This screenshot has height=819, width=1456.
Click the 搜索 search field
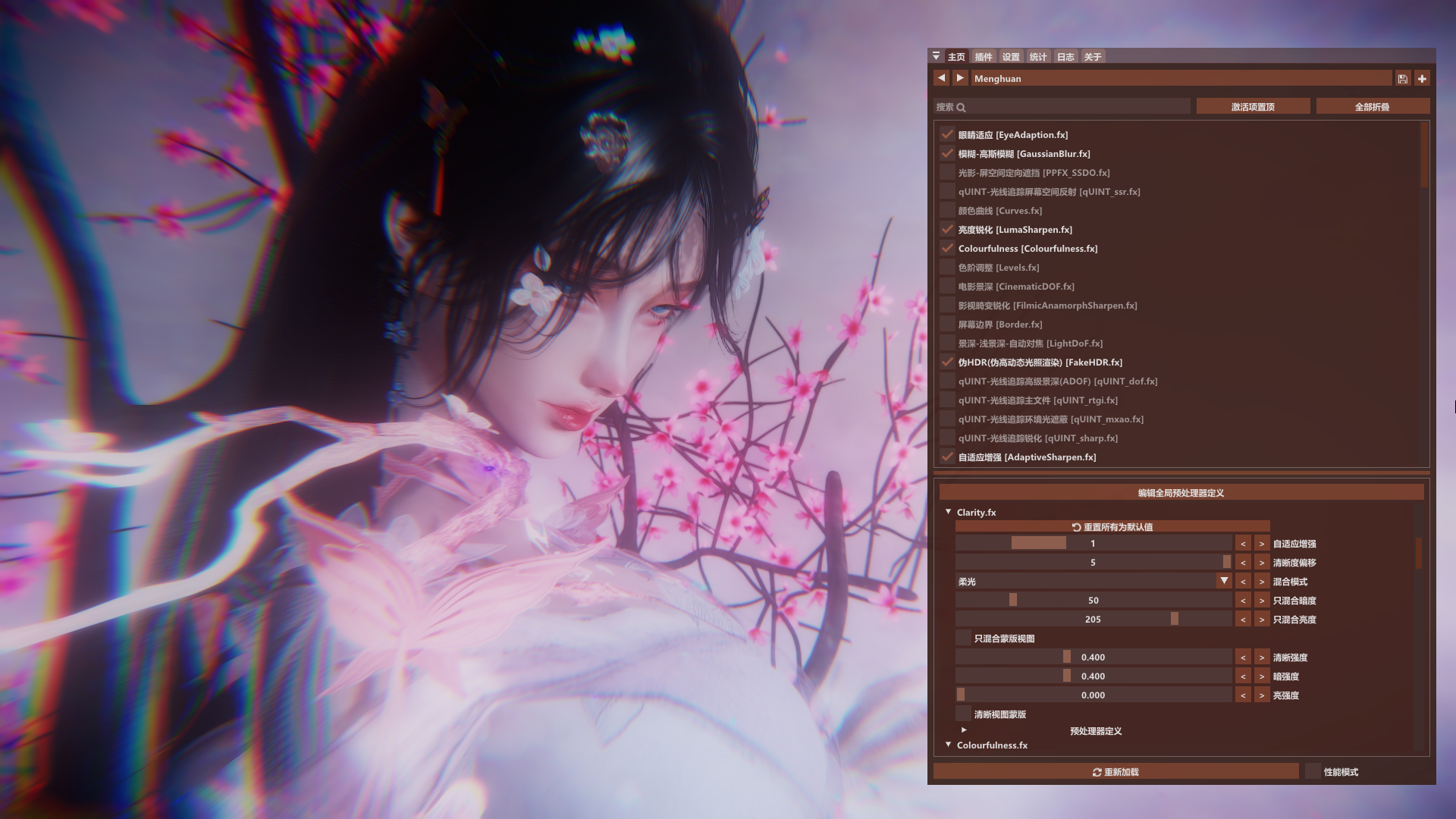(1062, 107)
